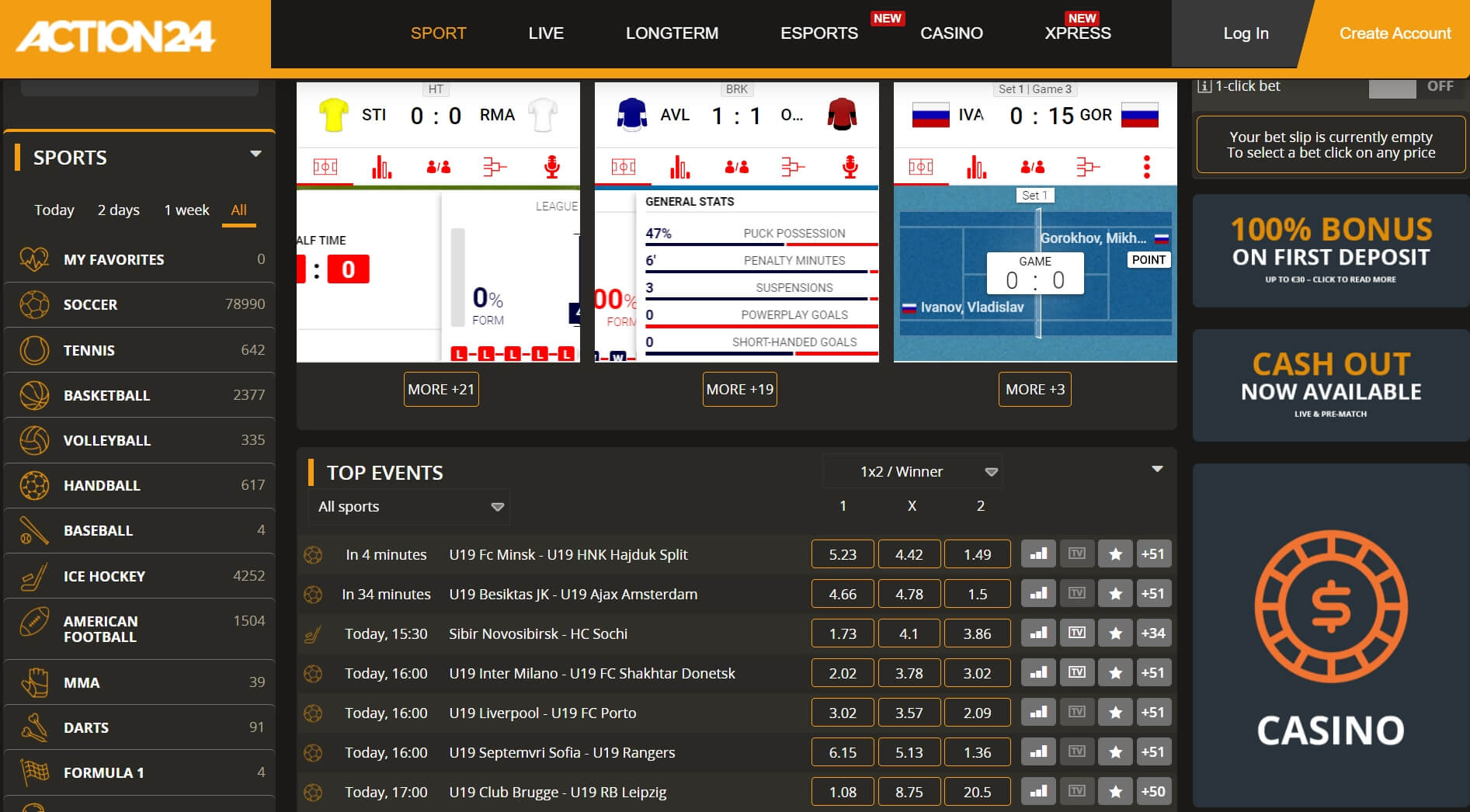
Task: Show MORE +3 tennis live events
Action: point(1035,389)
